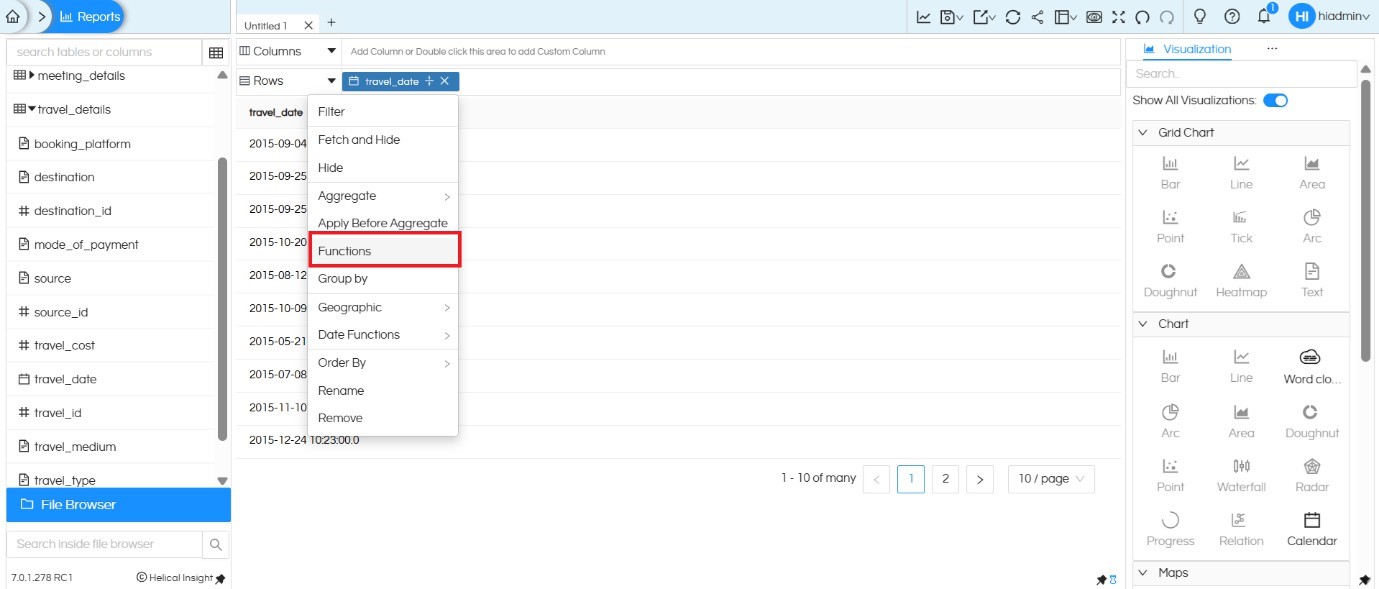Go to the Home icon in breadcrumb
Screen dimensions: 1379x589
pyautogui.click(x=12, y=16)
